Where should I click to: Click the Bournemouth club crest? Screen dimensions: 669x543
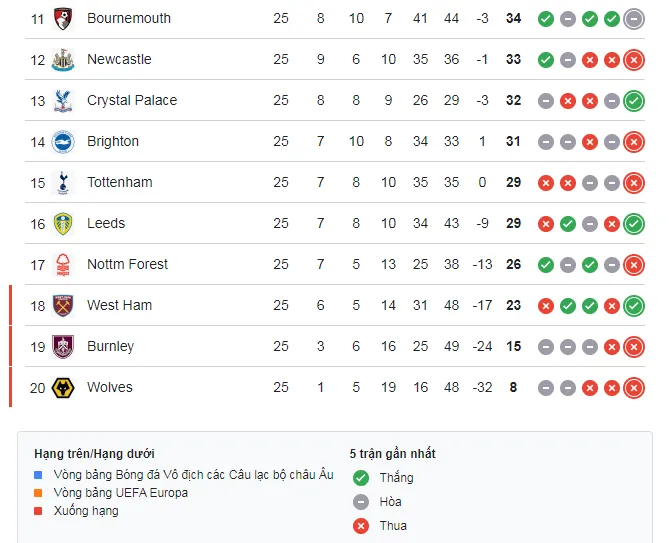pos(64,18)
